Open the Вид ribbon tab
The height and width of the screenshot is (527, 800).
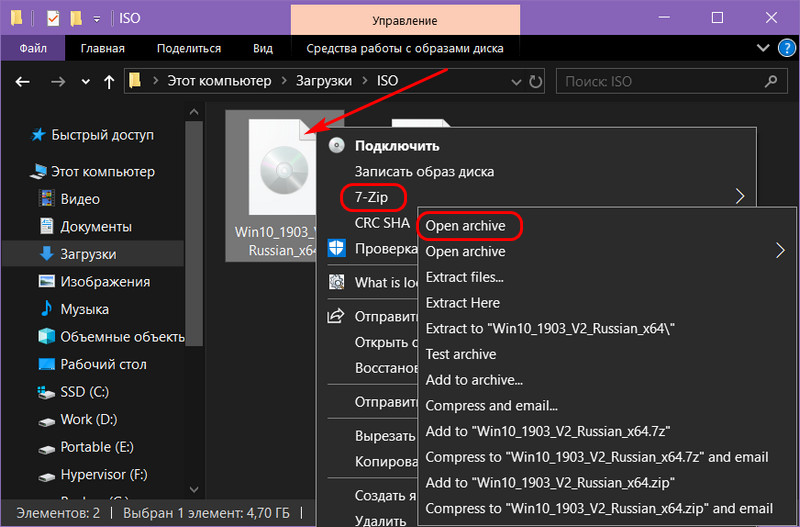pos(263,48)
